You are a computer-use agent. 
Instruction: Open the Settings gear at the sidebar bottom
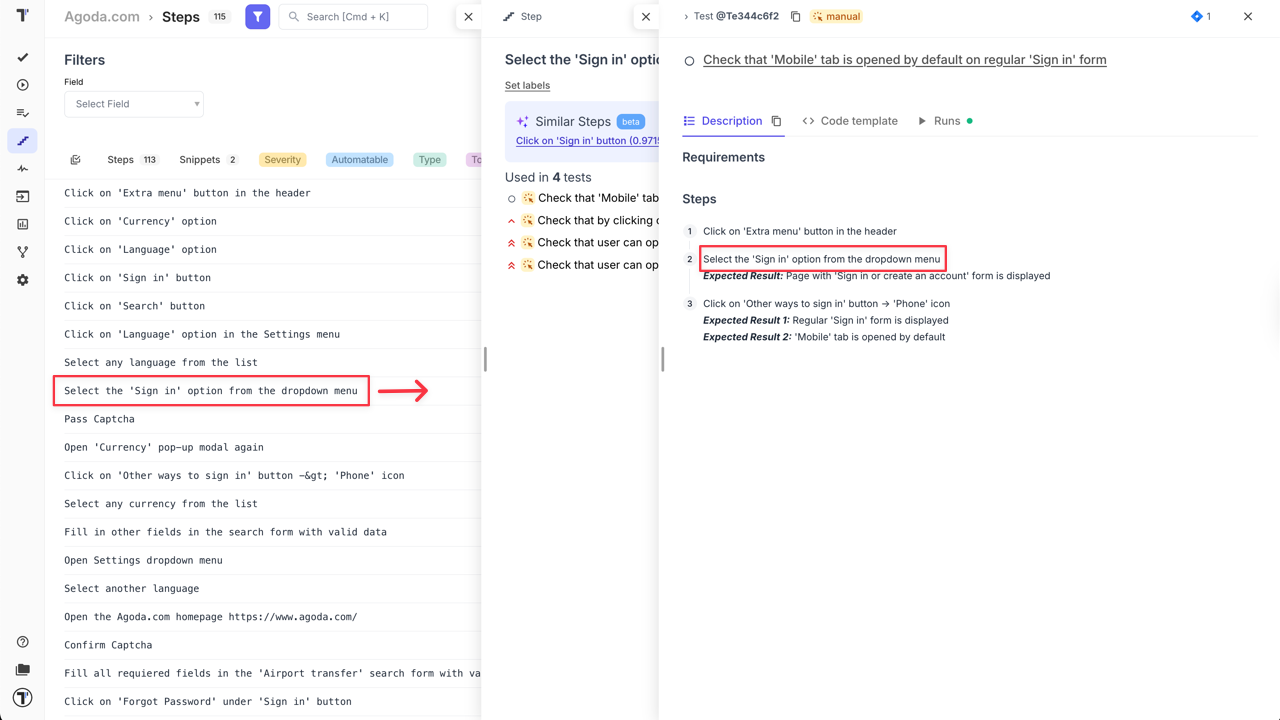click(22, 280)
